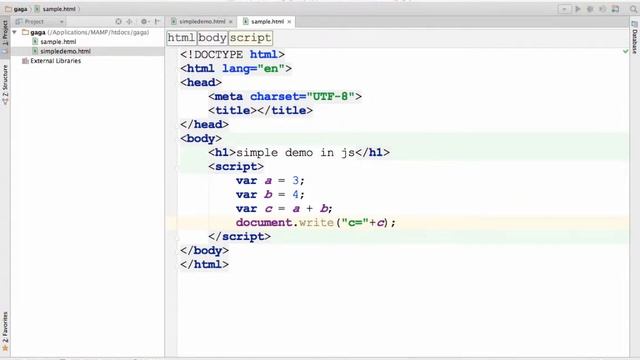Click the opening <script> tag
Image resolution: width=640 pixels, height=360 pixels.
click(x=236, y=167)
